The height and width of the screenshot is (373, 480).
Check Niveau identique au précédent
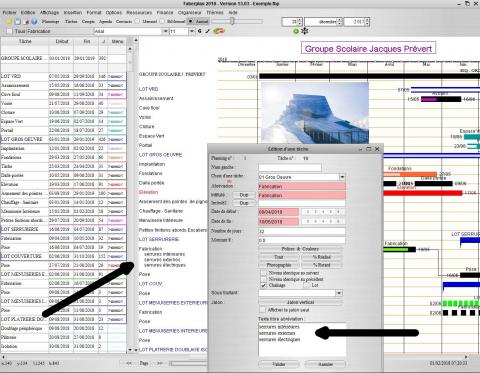point(263,279)
